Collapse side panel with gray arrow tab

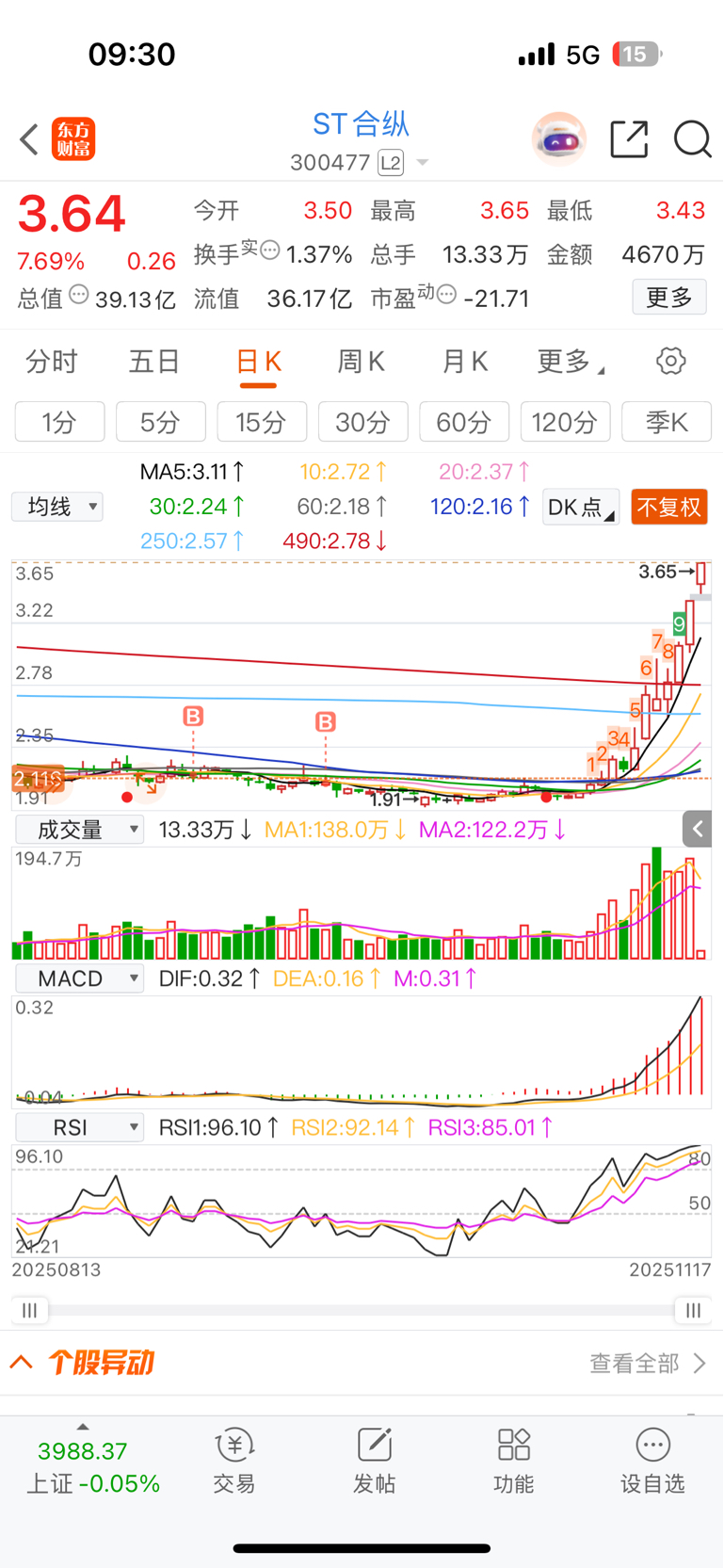[697, 829]
